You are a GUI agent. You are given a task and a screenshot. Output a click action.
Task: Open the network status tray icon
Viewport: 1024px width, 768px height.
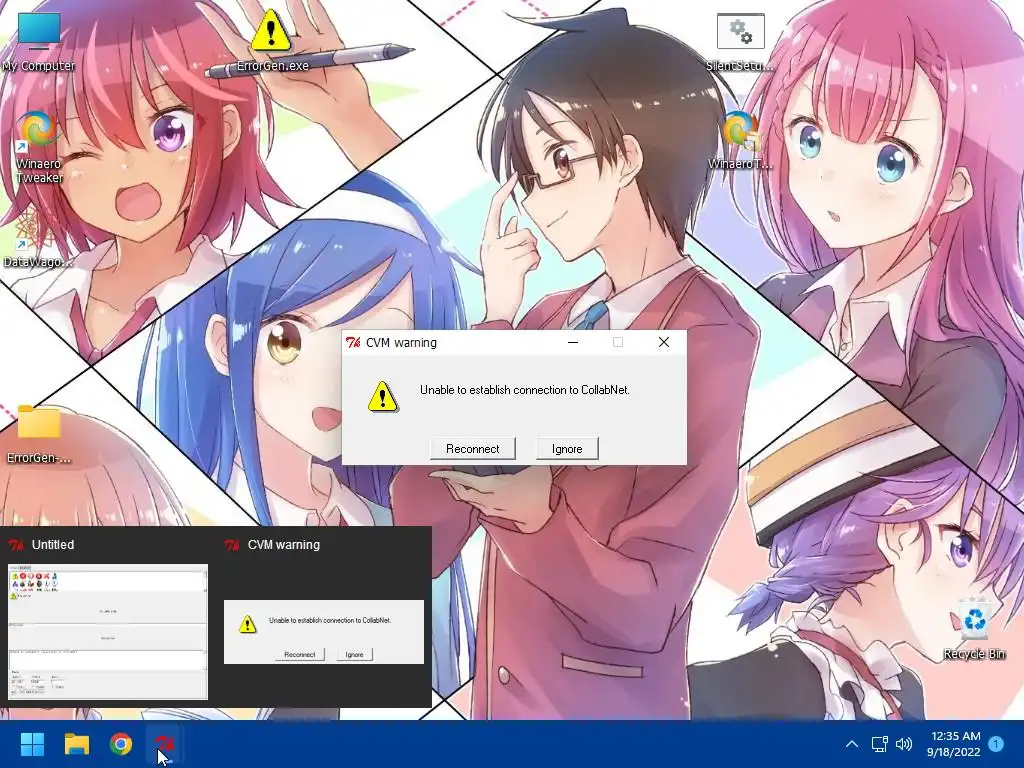click(880, 744)
